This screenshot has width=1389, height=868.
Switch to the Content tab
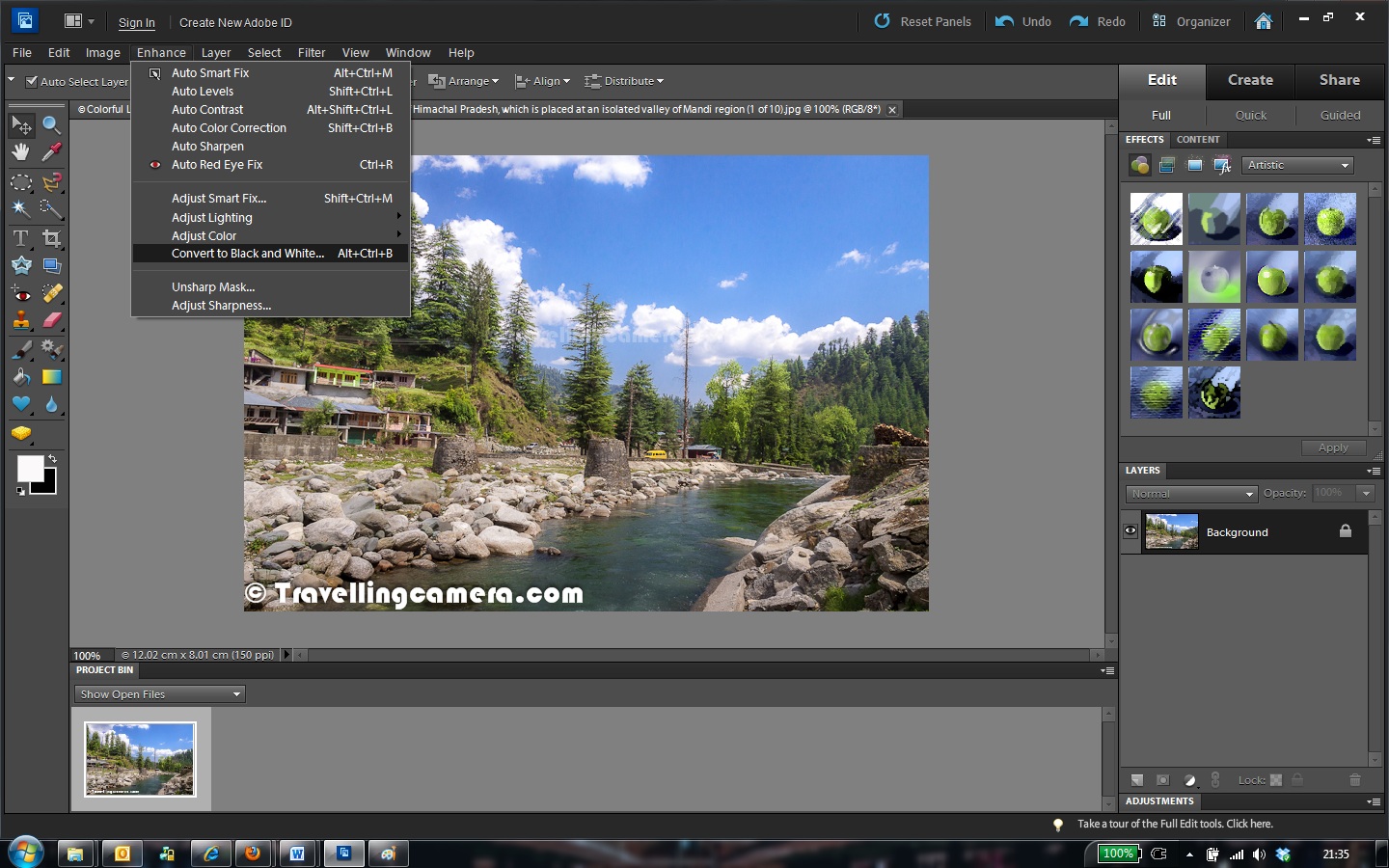pos(1198,140)
